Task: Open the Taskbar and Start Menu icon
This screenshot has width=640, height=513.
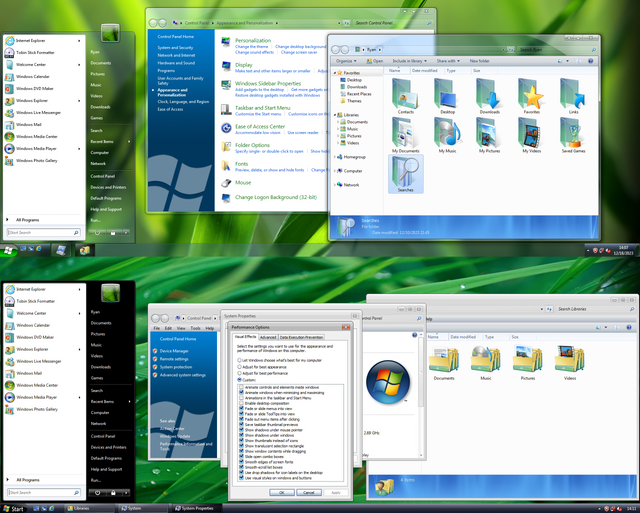Action: tap(226, 109)
